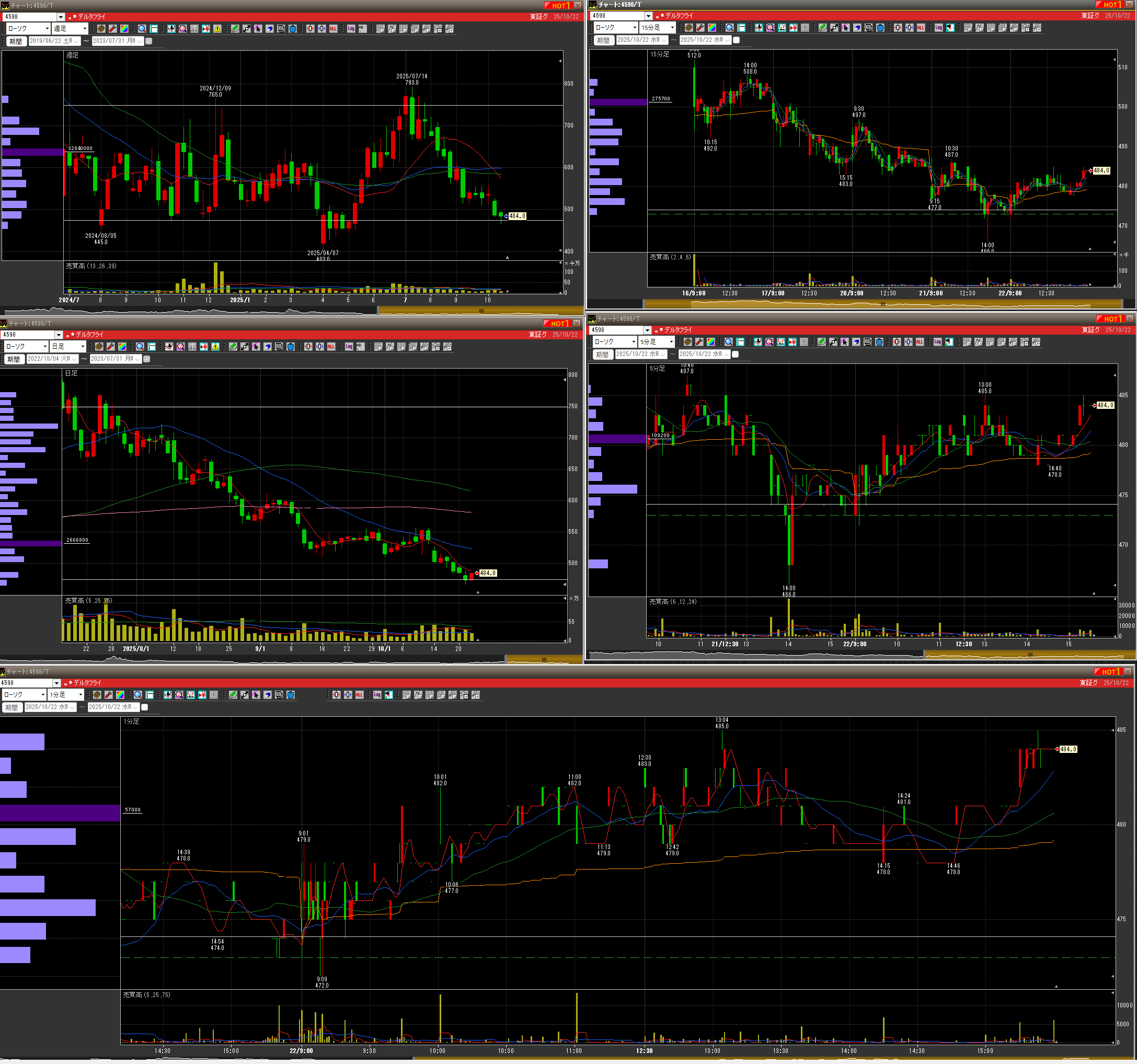
Task: Open 週足 timeframe dropdown in weekly chart
Action: click(x=85, y=29)
